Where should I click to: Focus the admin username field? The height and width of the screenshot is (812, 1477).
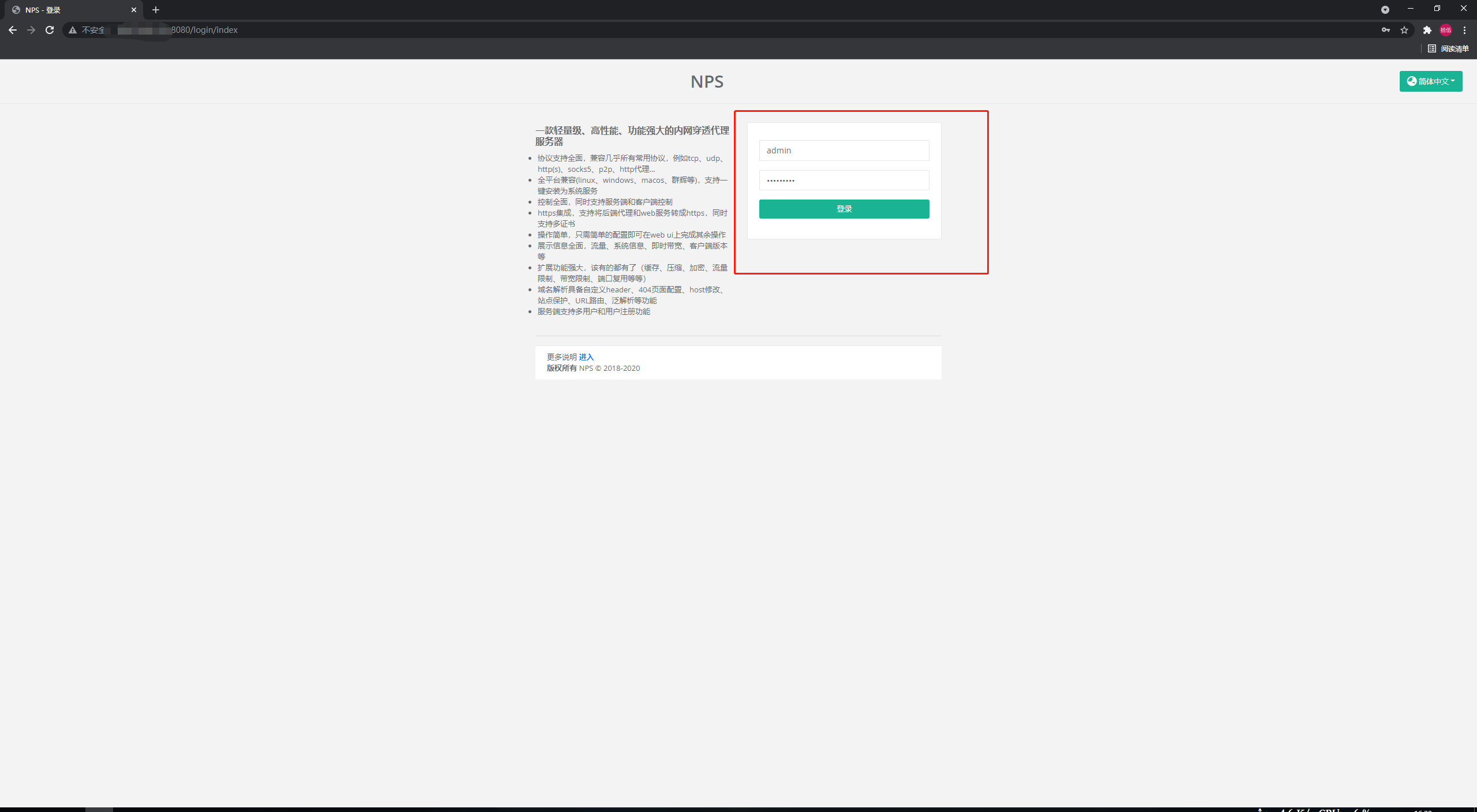coord(844,151)
